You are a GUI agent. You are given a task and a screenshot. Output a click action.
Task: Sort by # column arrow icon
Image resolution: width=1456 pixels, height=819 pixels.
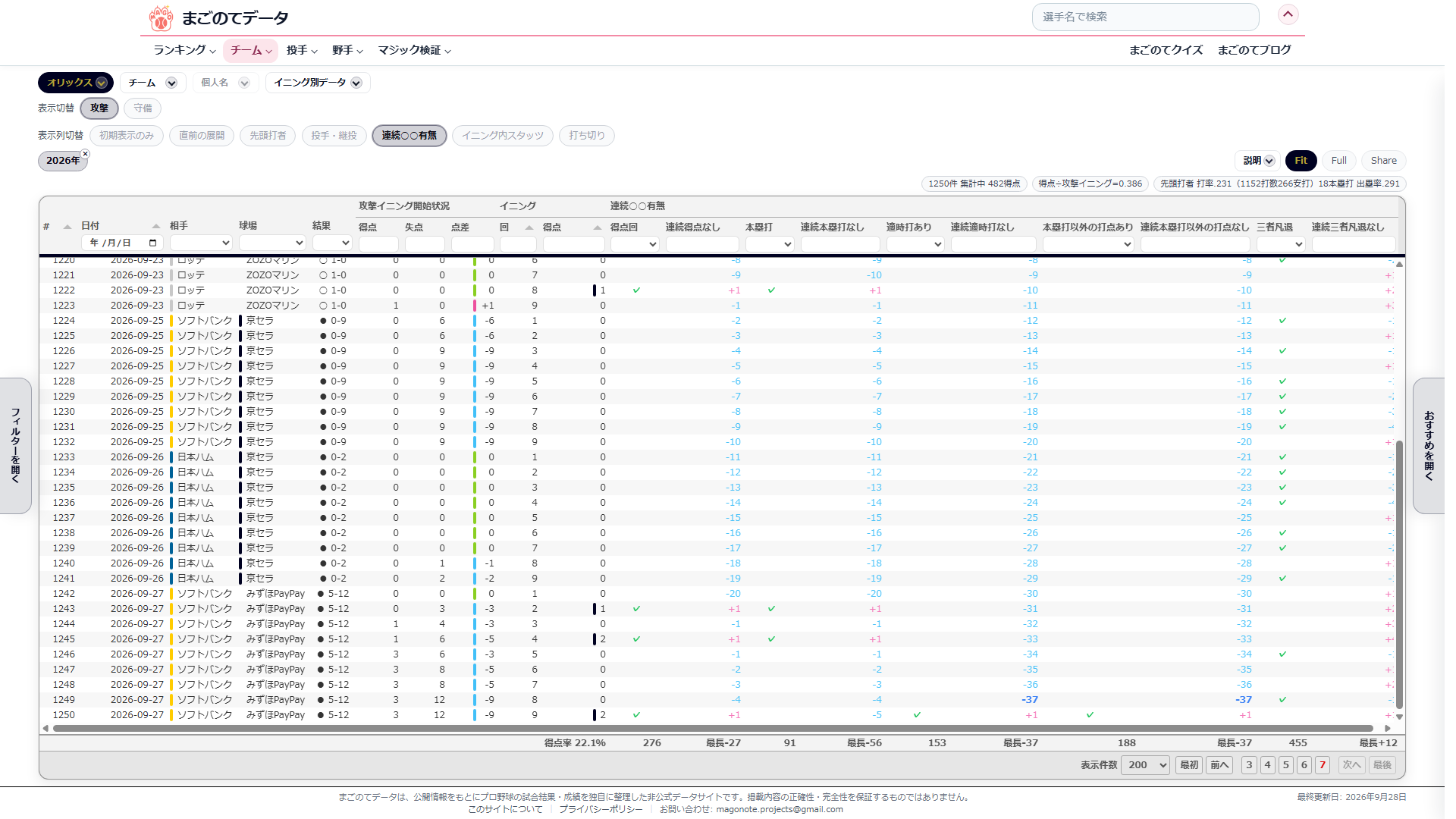(x=67, y=227)
